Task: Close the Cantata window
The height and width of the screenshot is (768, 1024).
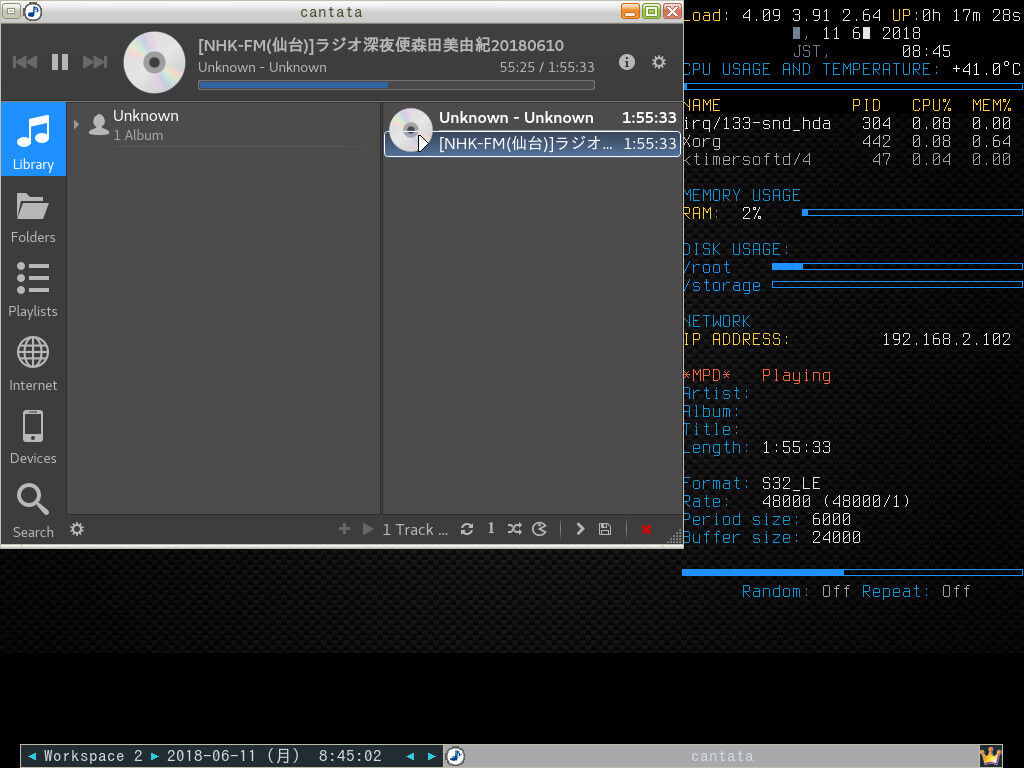Action: point(672,11)
